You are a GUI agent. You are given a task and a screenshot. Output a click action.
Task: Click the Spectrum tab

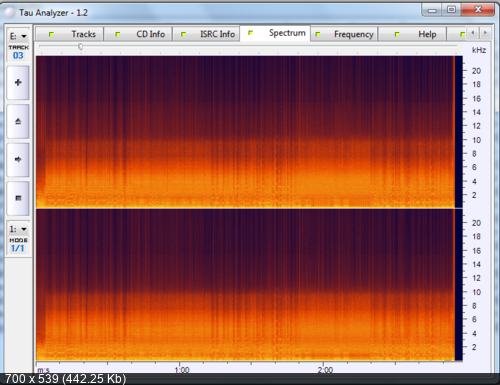[275, 33]
